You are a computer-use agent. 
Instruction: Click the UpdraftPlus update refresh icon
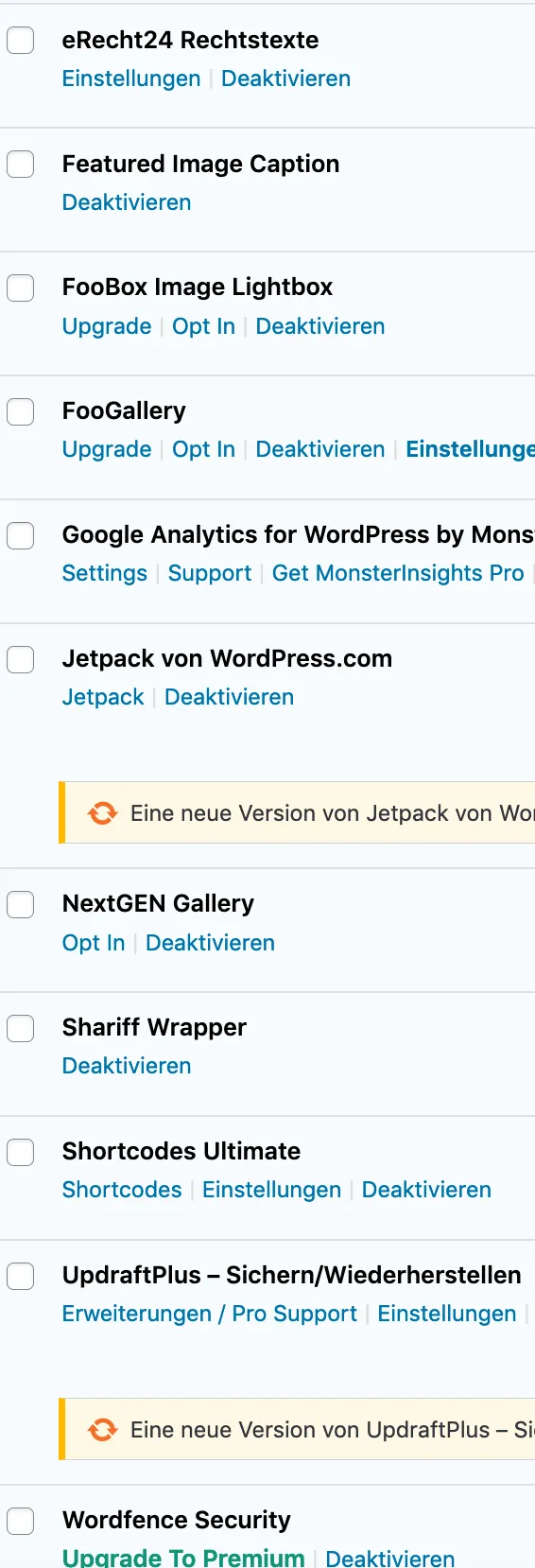point(102,1430)
